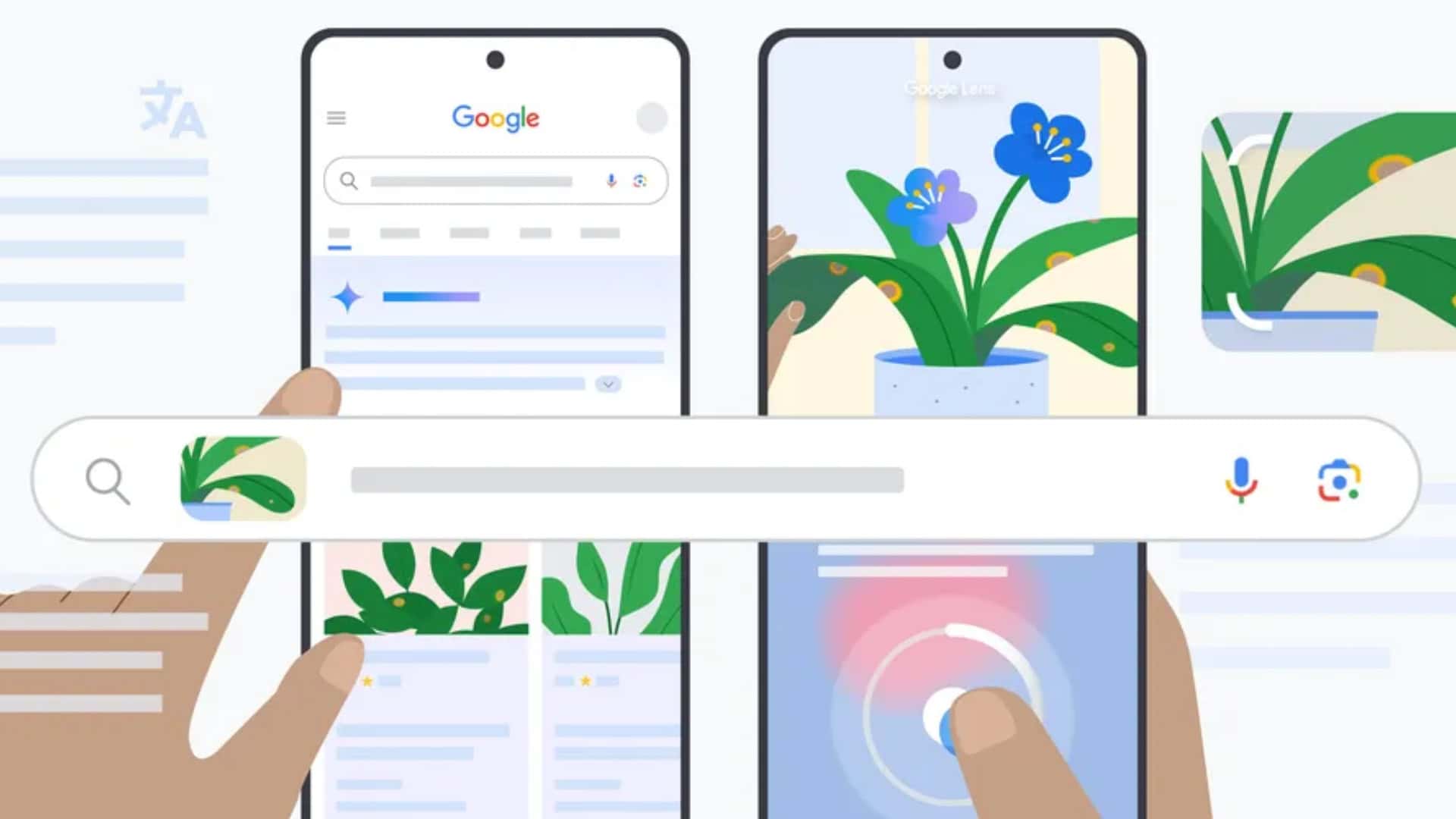Expand the dropdown chevron in search result
This screenshot has height=819, width=1456.
click(608, 384)
